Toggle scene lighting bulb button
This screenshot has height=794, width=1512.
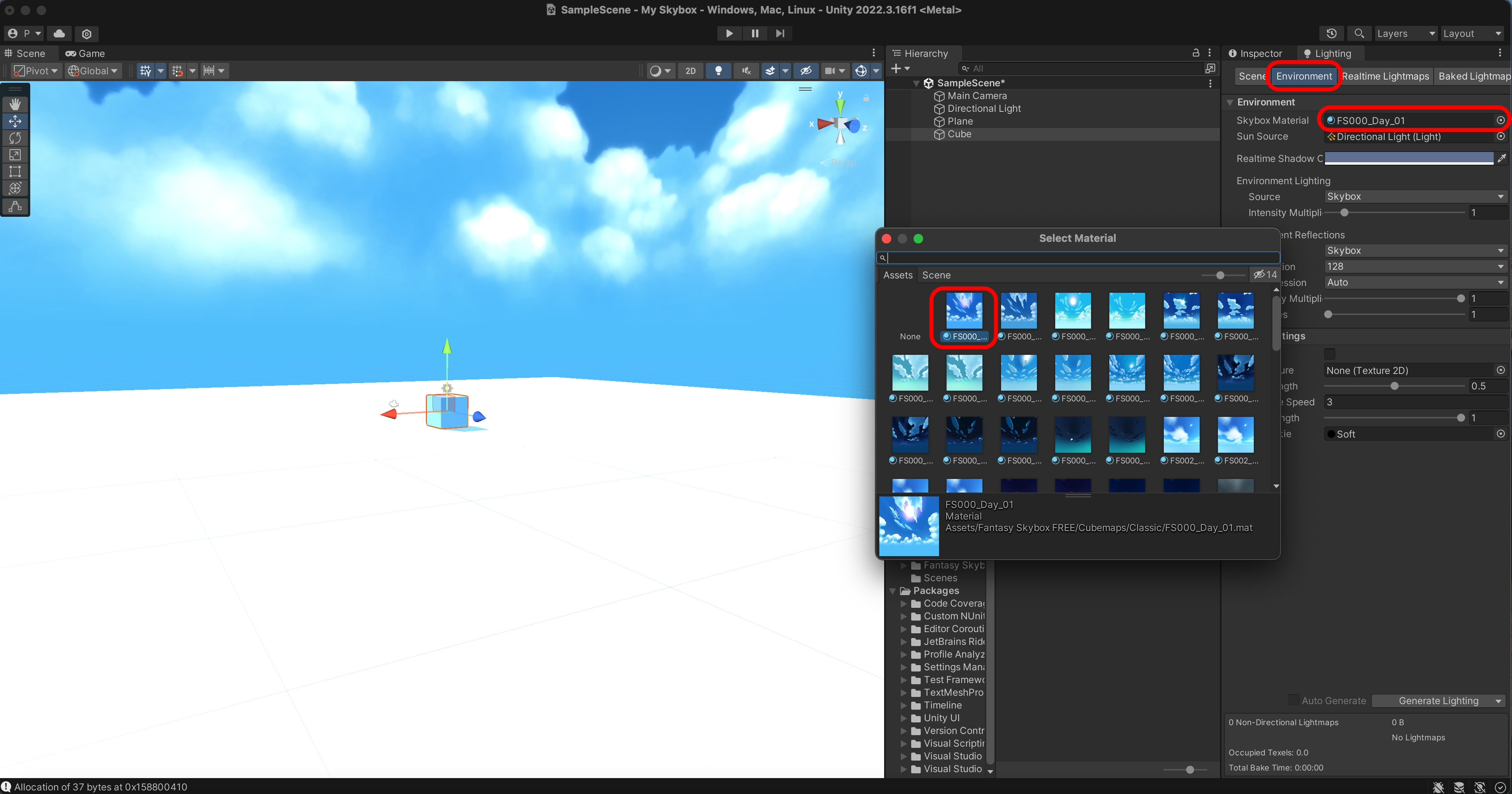pos(718,71)
